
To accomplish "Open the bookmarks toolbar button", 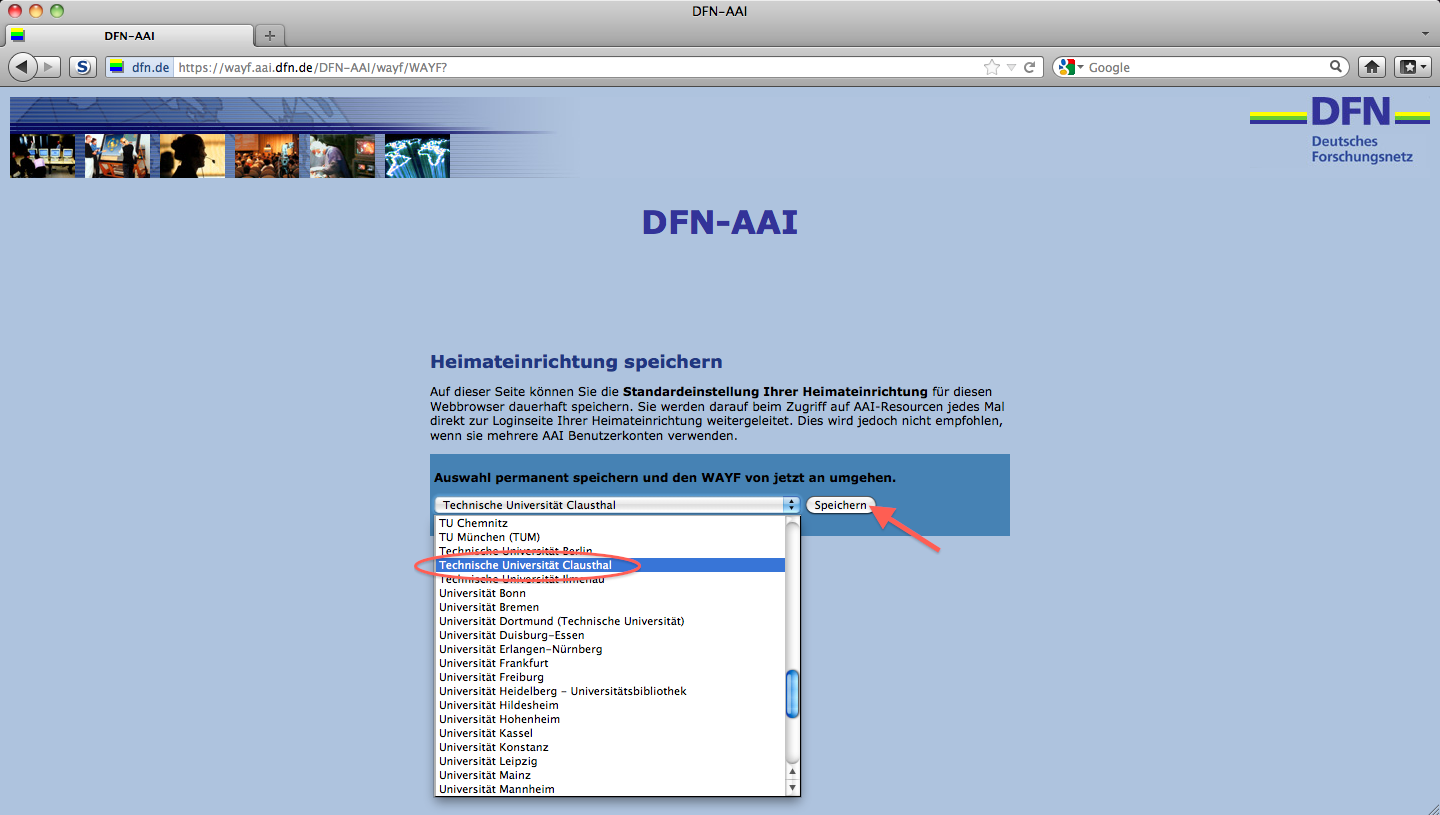I will click(x=1410, y=67).
